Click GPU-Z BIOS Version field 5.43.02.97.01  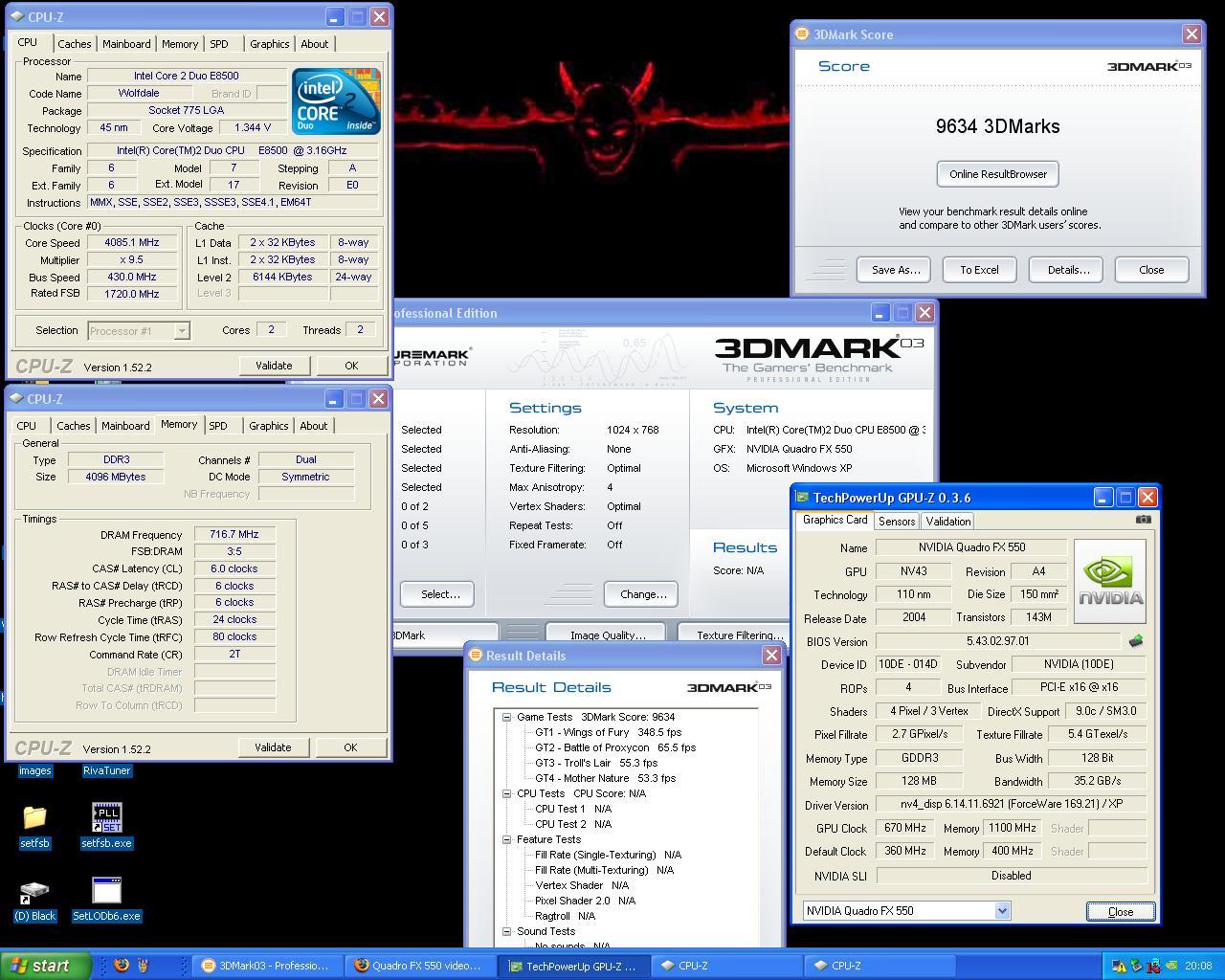coord(997,641)
